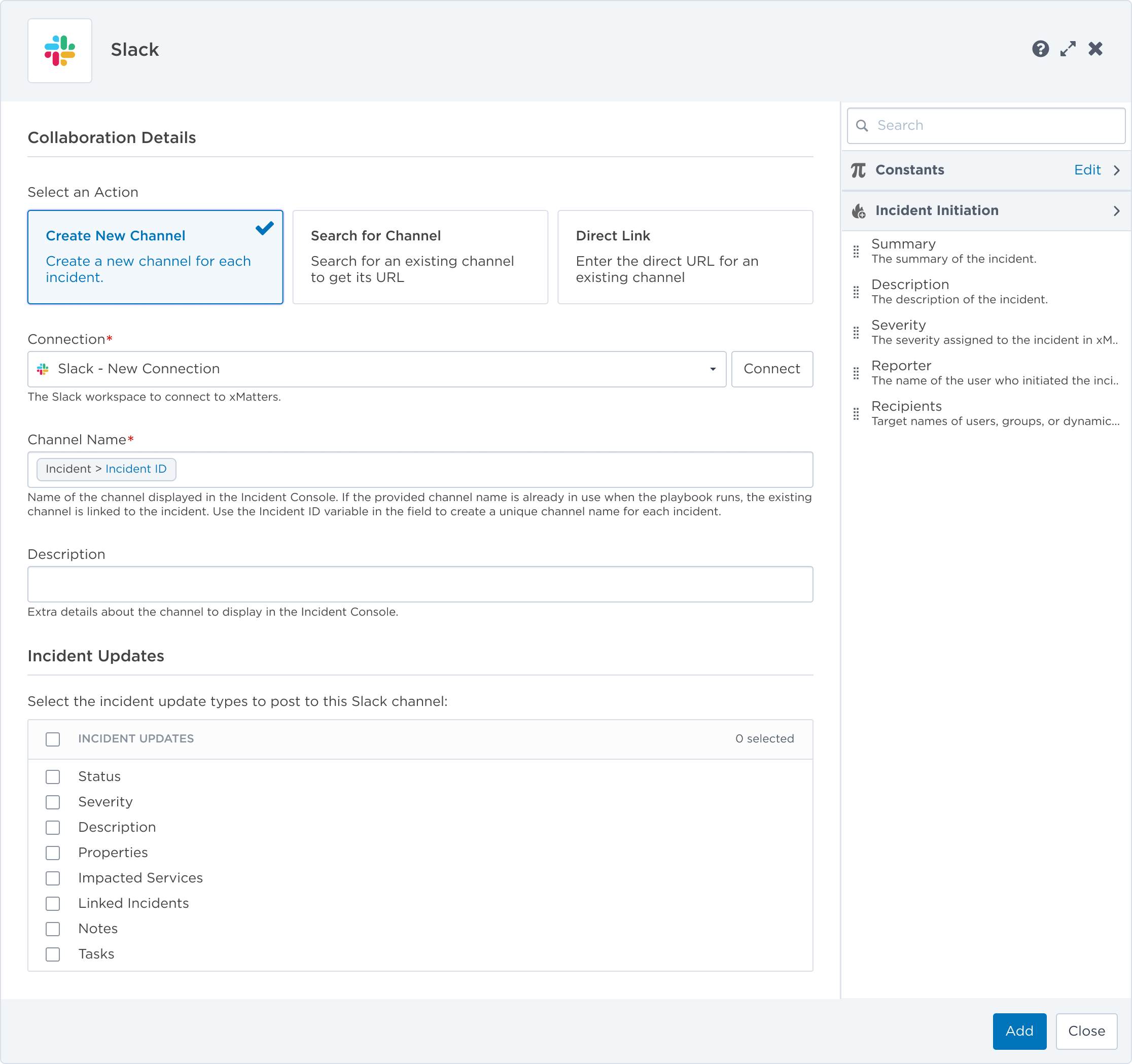The height and width of the screenshot is (1064, 1132).
Task: Enable the Tasks checkbox
Action: tap(53, 954)
